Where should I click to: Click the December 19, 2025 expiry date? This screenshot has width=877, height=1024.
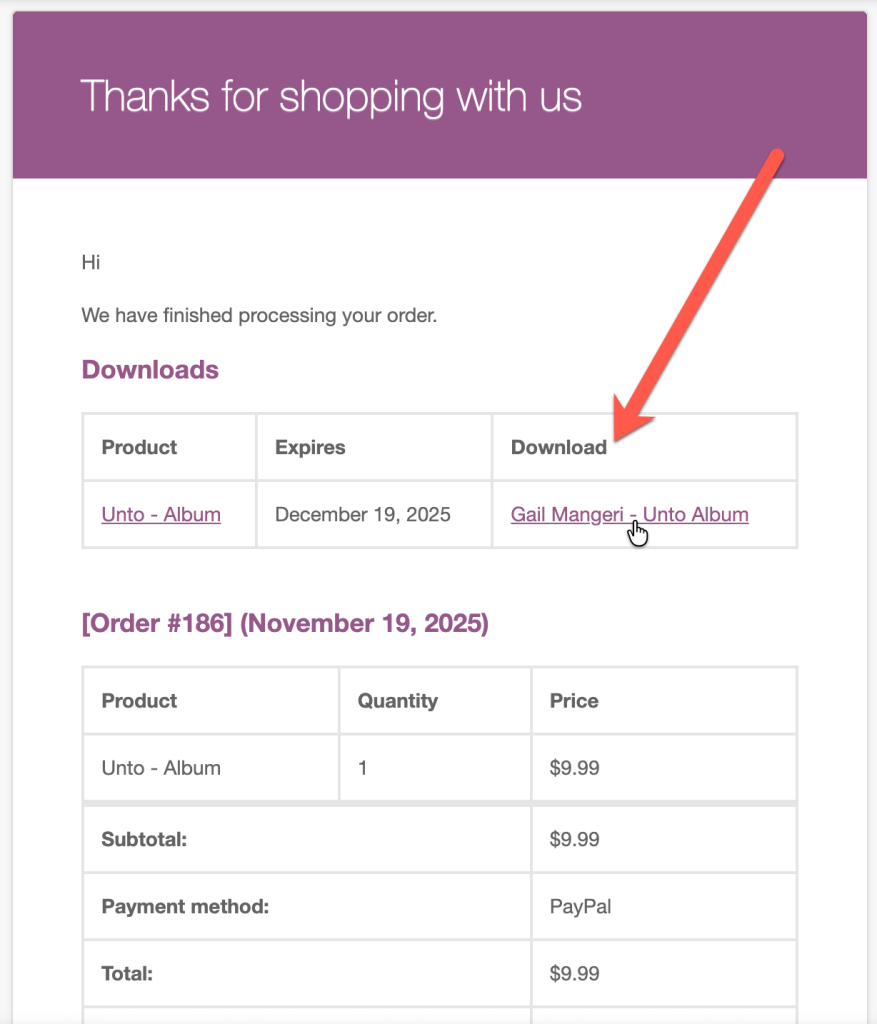tap(363, 515)
